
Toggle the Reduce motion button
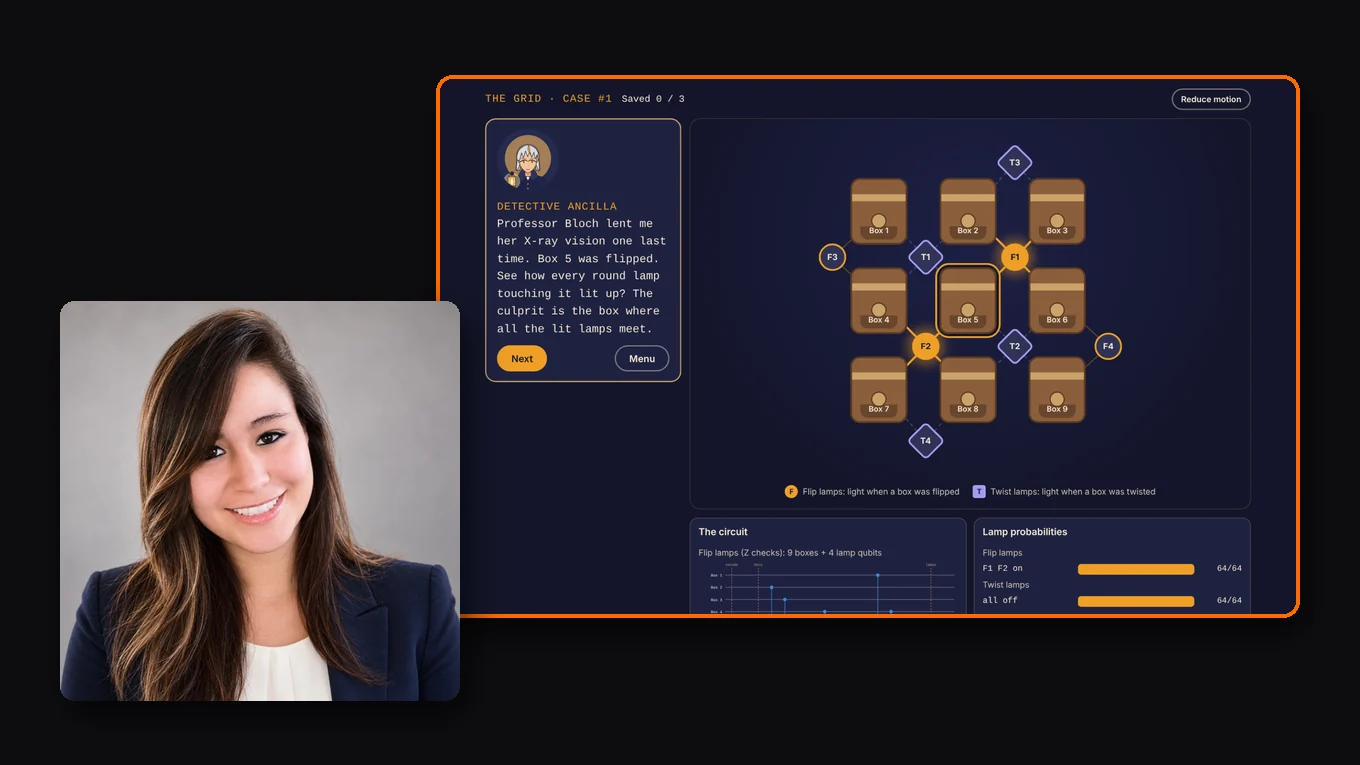pos(1211,99)
